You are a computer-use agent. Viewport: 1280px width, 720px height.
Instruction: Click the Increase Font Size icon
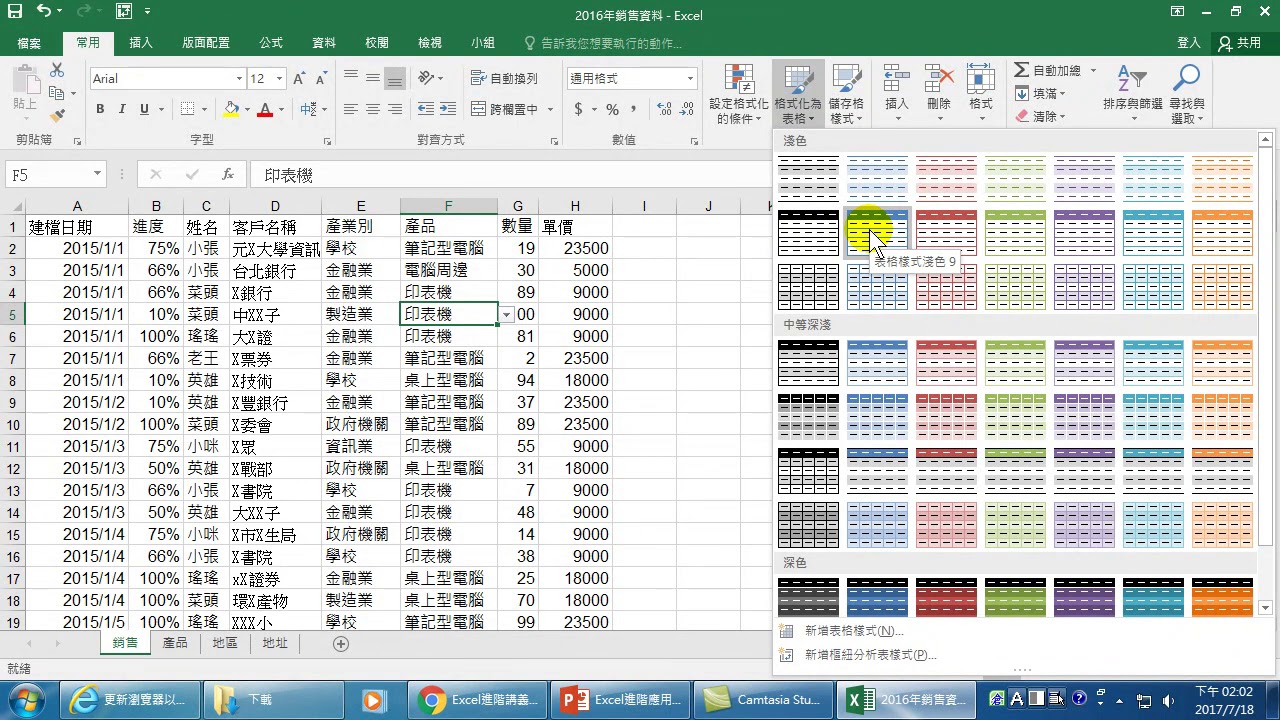pyautogui.click(x=301, y=79)
